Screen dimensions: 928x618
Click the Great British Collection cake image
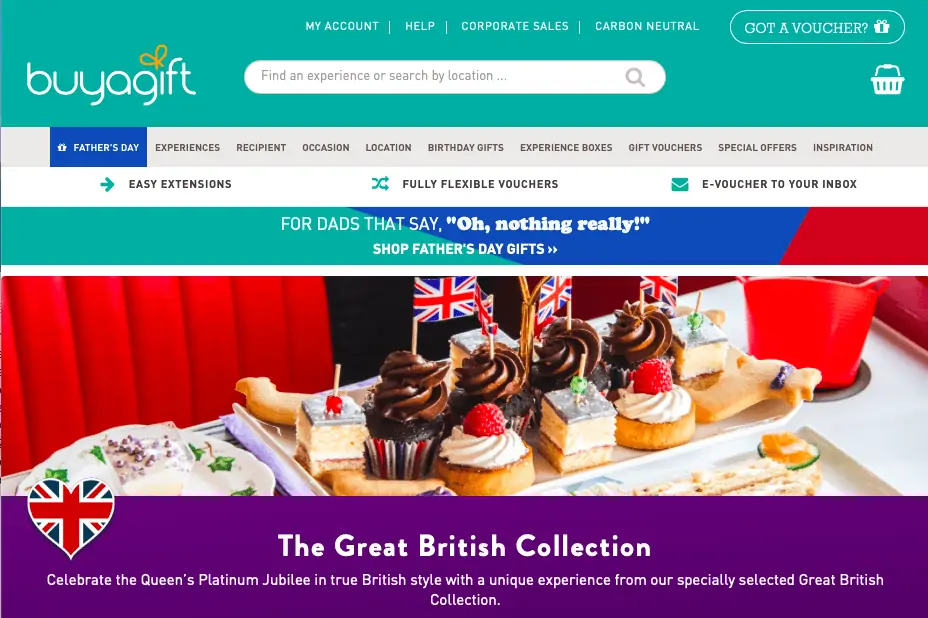click(464, 386)
